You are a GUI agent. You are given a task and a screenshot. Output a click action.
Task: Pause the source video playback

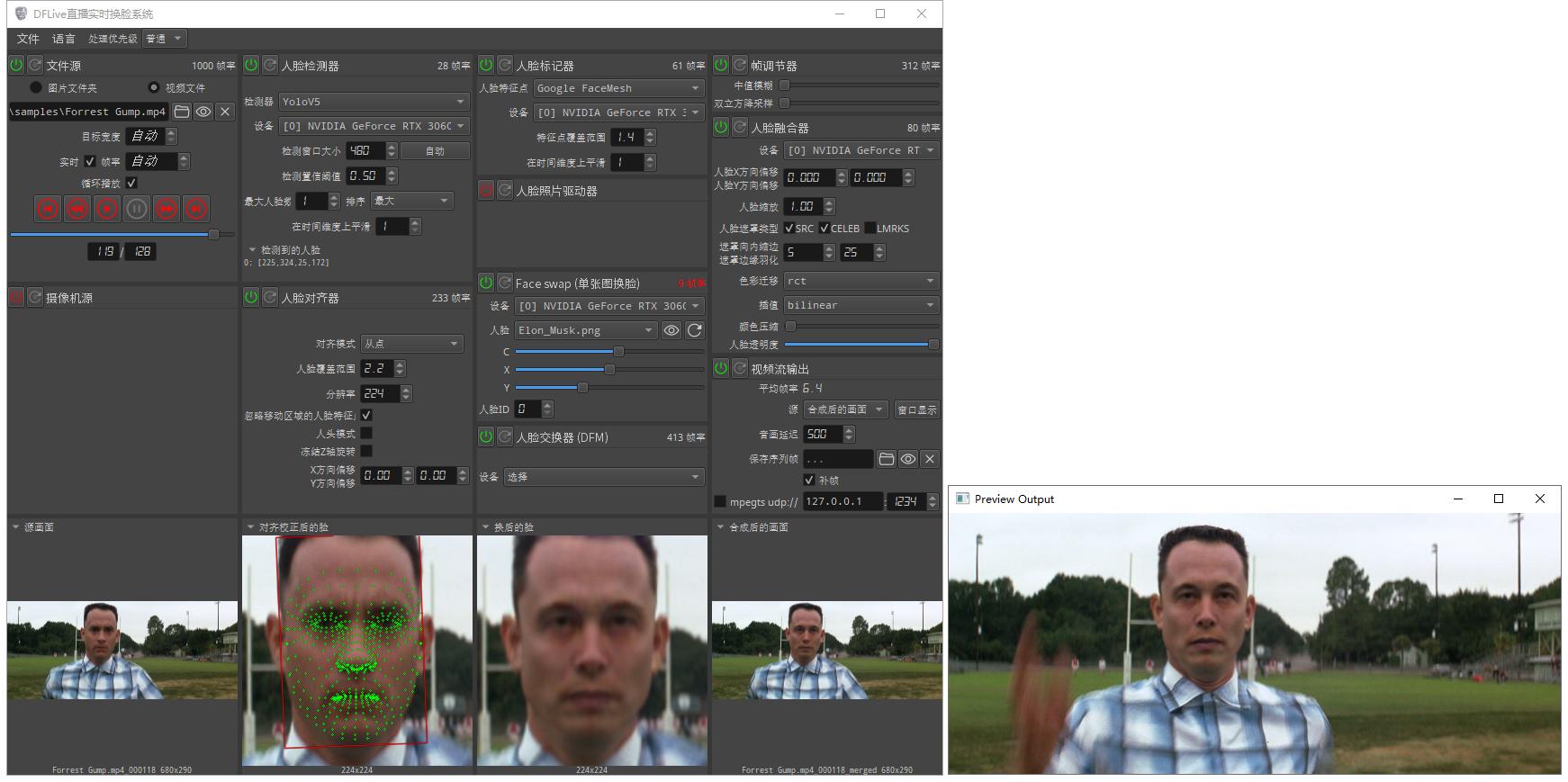(x=137, y=209)
